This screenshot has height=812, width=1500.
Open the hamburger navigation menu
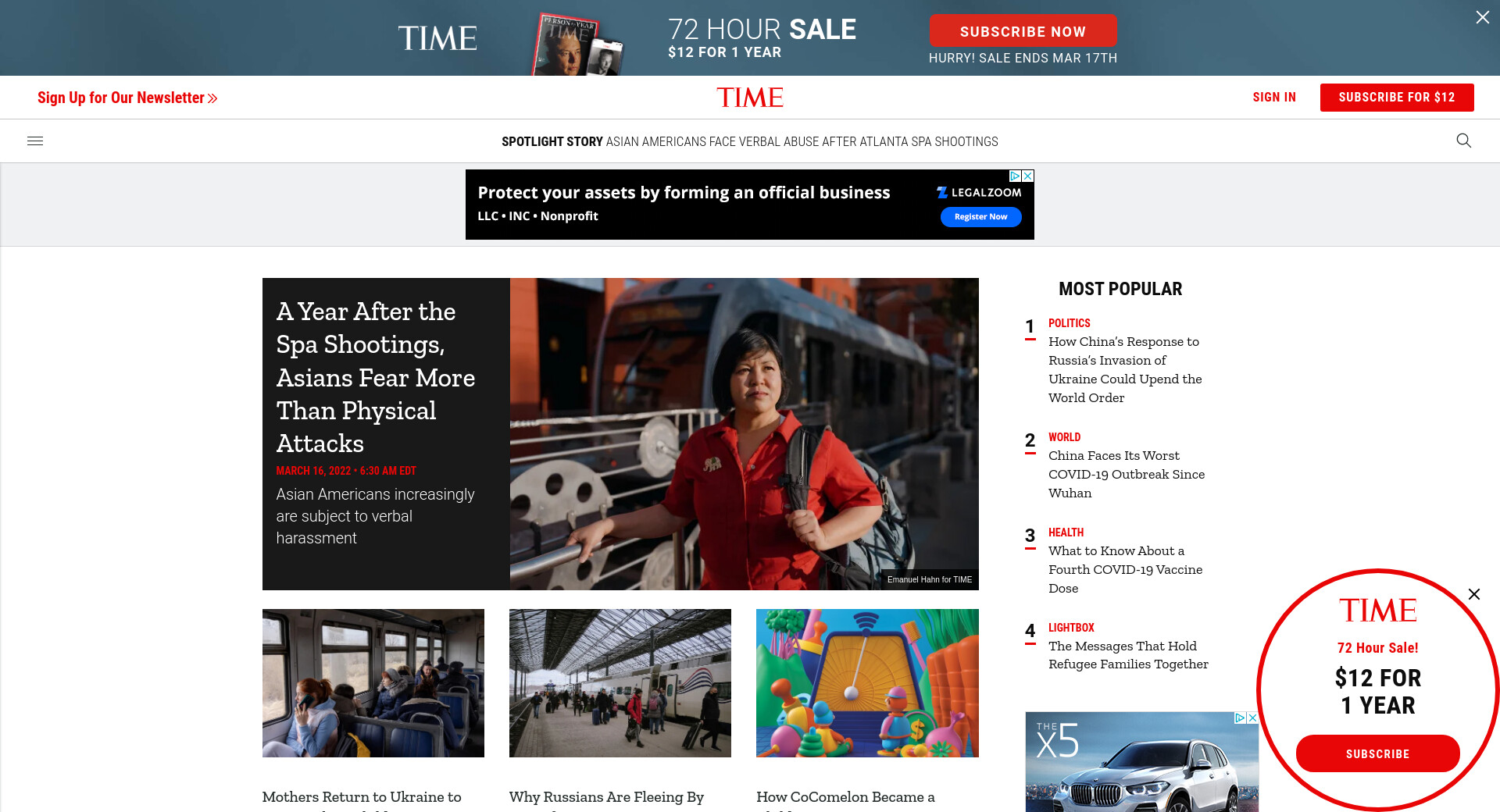coord(35,141)
